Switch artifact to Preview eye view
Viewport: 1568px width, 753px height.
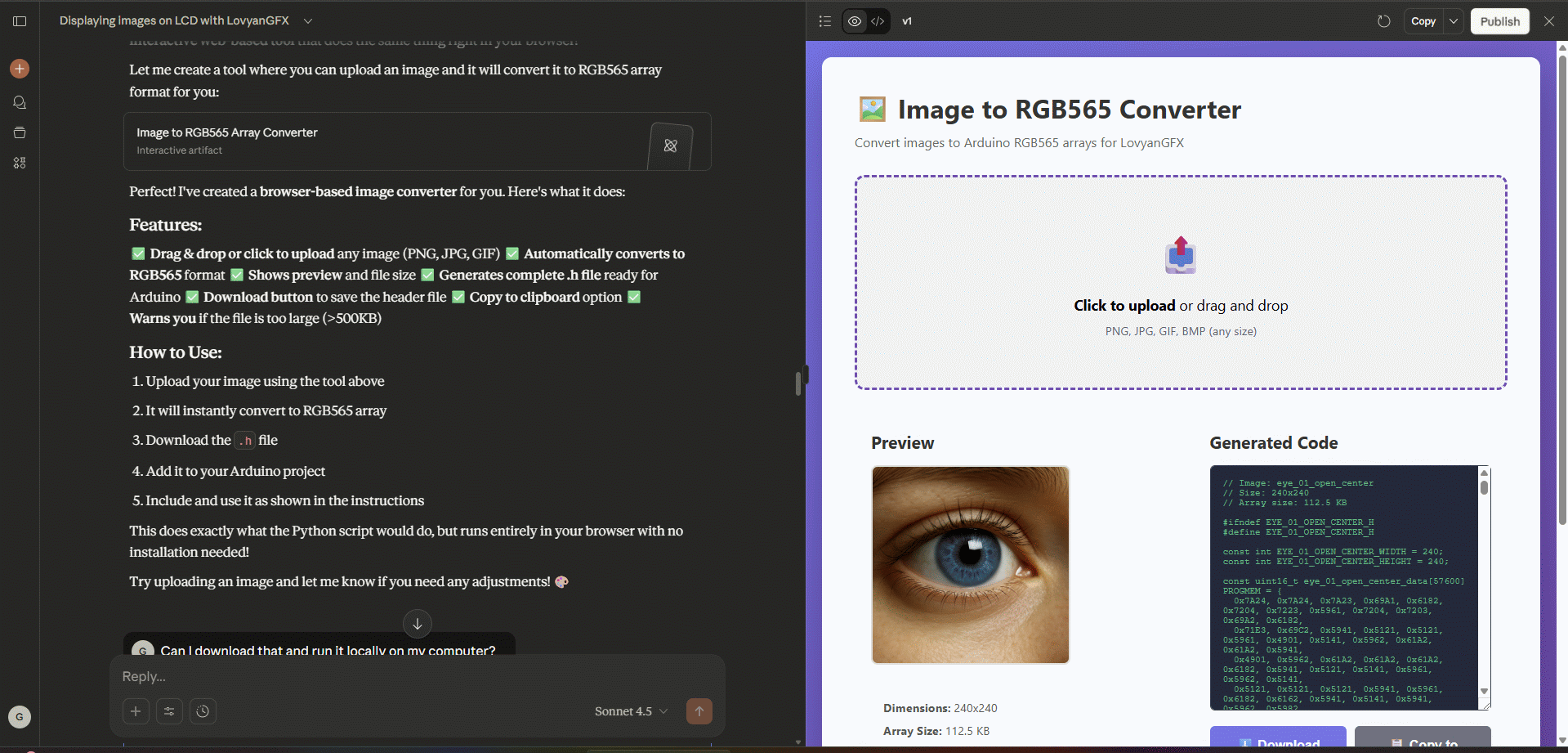[x=855, y=21]
